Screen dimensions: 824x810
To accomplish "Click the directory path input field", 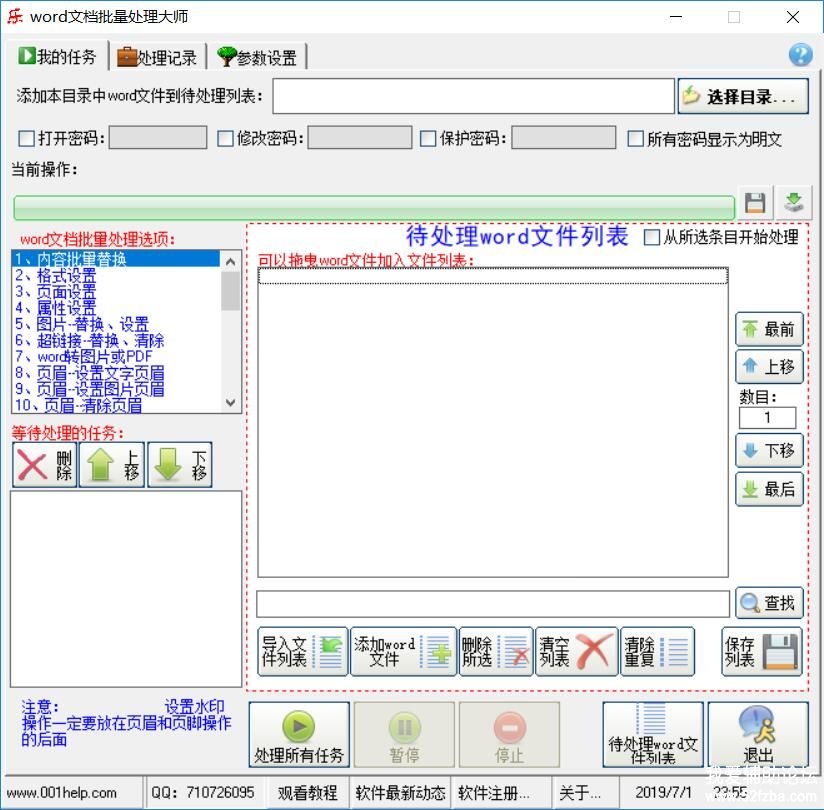I will tap(473, 97).
